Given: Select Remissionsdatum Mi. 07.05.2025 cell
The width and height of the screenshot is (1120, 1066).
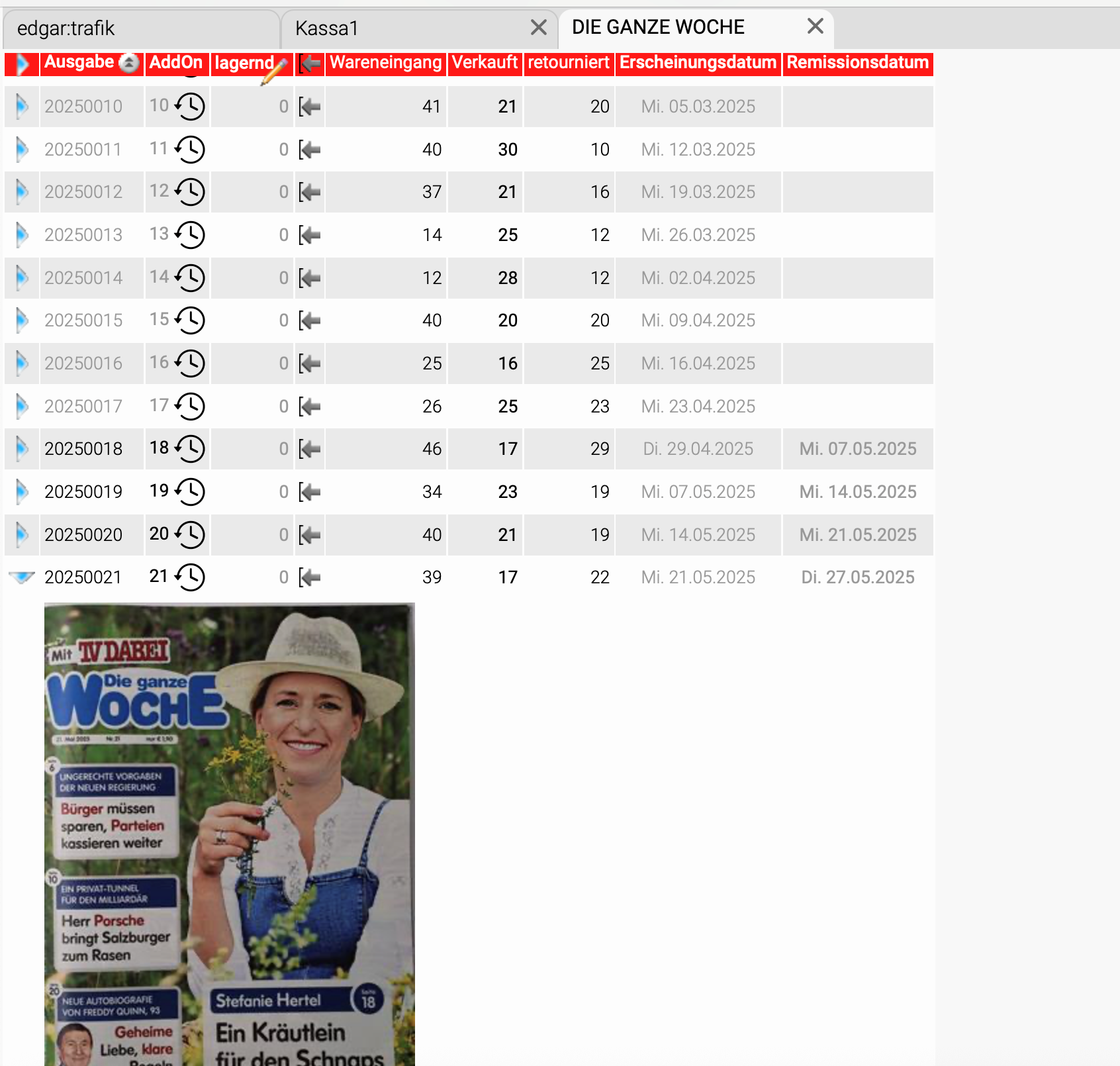Looking at the screenshot, I should point(858,449).
